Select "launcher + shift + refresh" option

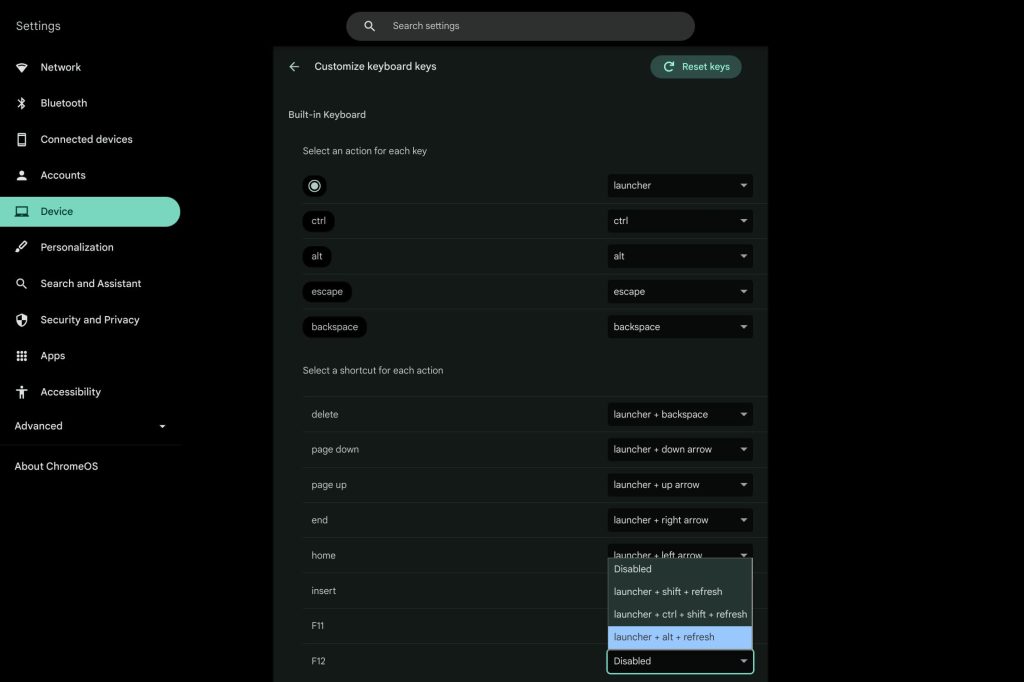(x=679, y=591)
